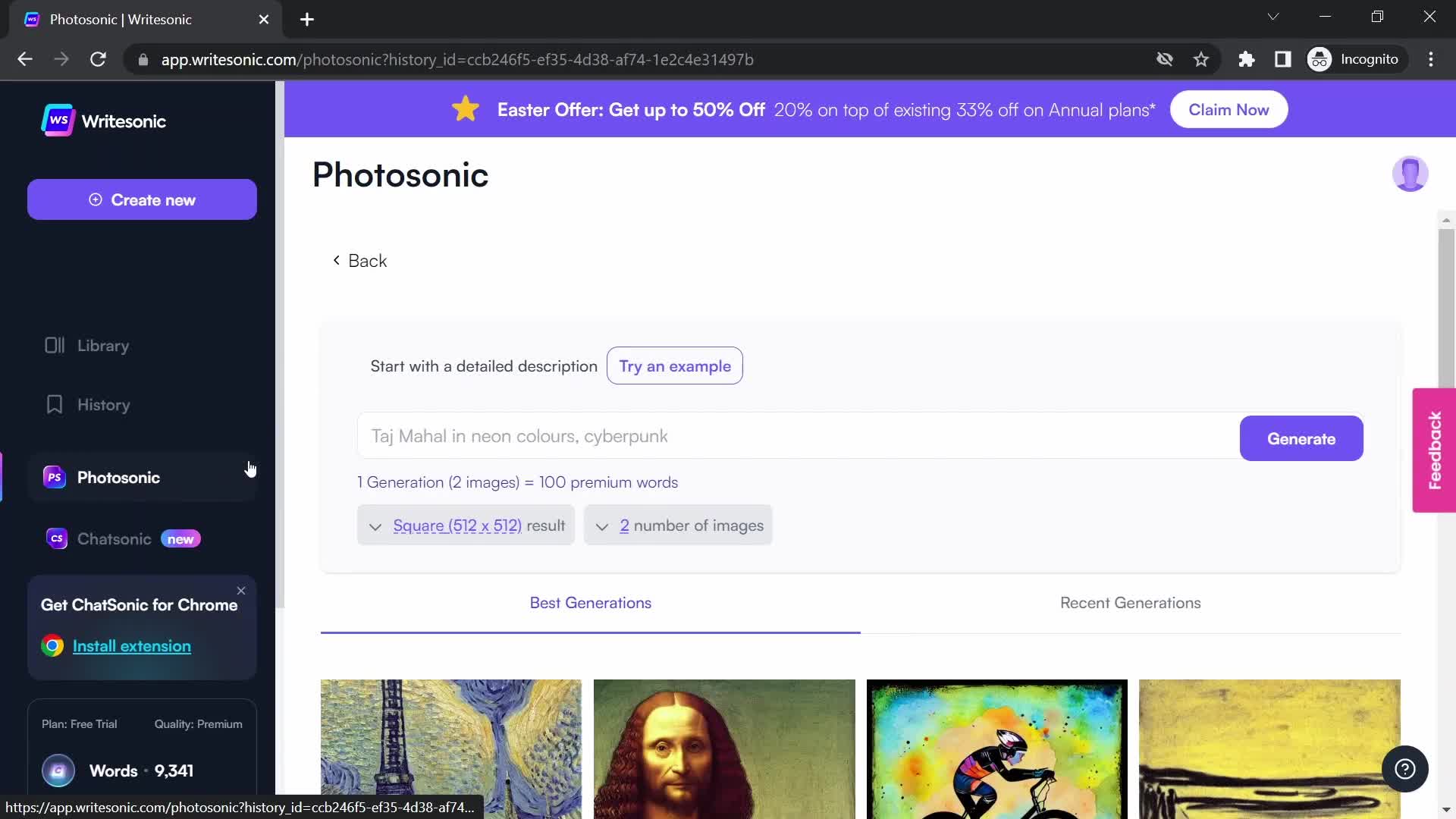Click the Chatsonic sidebar icon

pyautogui.click(x=57, y=539)
